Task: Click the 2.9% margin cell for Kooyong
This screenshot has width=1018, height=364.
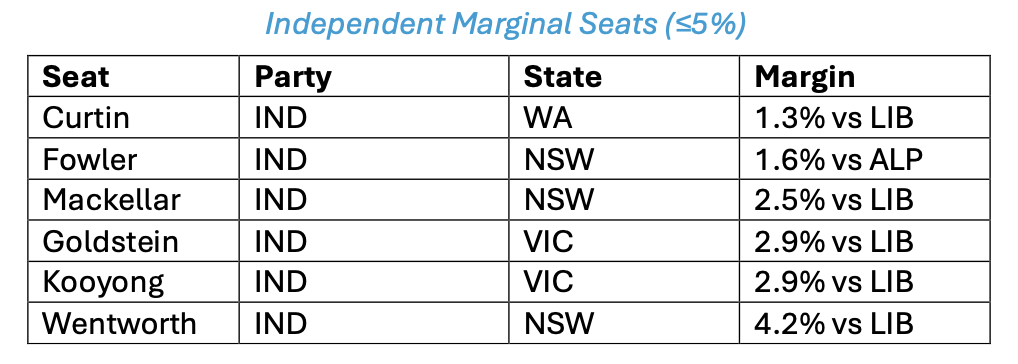Action: pos(865,282)
